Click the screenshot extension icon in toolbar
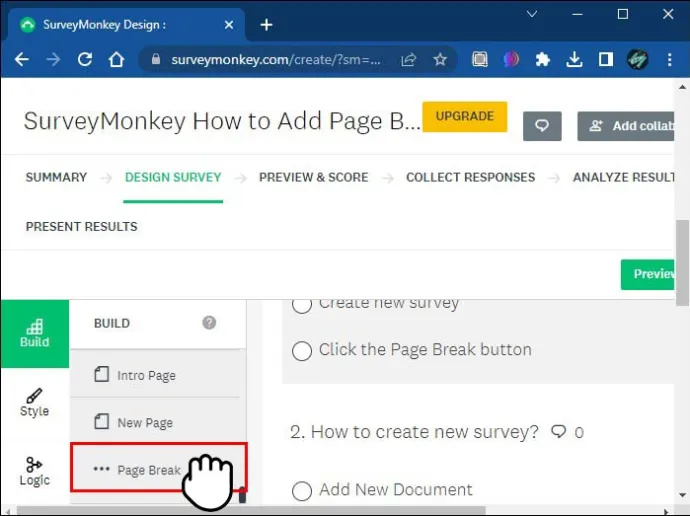Viewport: 690px width, 516px height. click(480, 59)
